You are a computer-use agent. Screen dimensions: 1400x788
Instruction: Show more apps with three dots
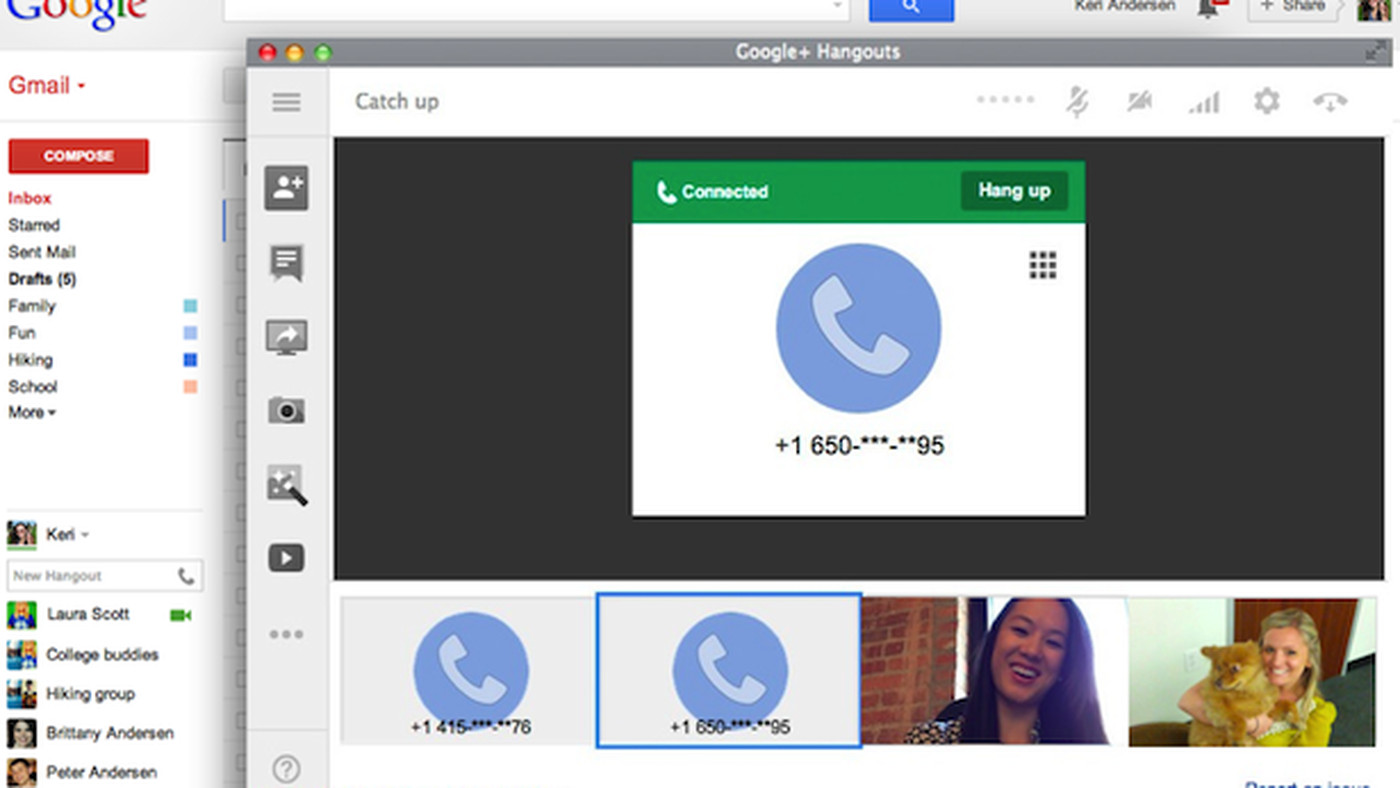coord(286,634)
